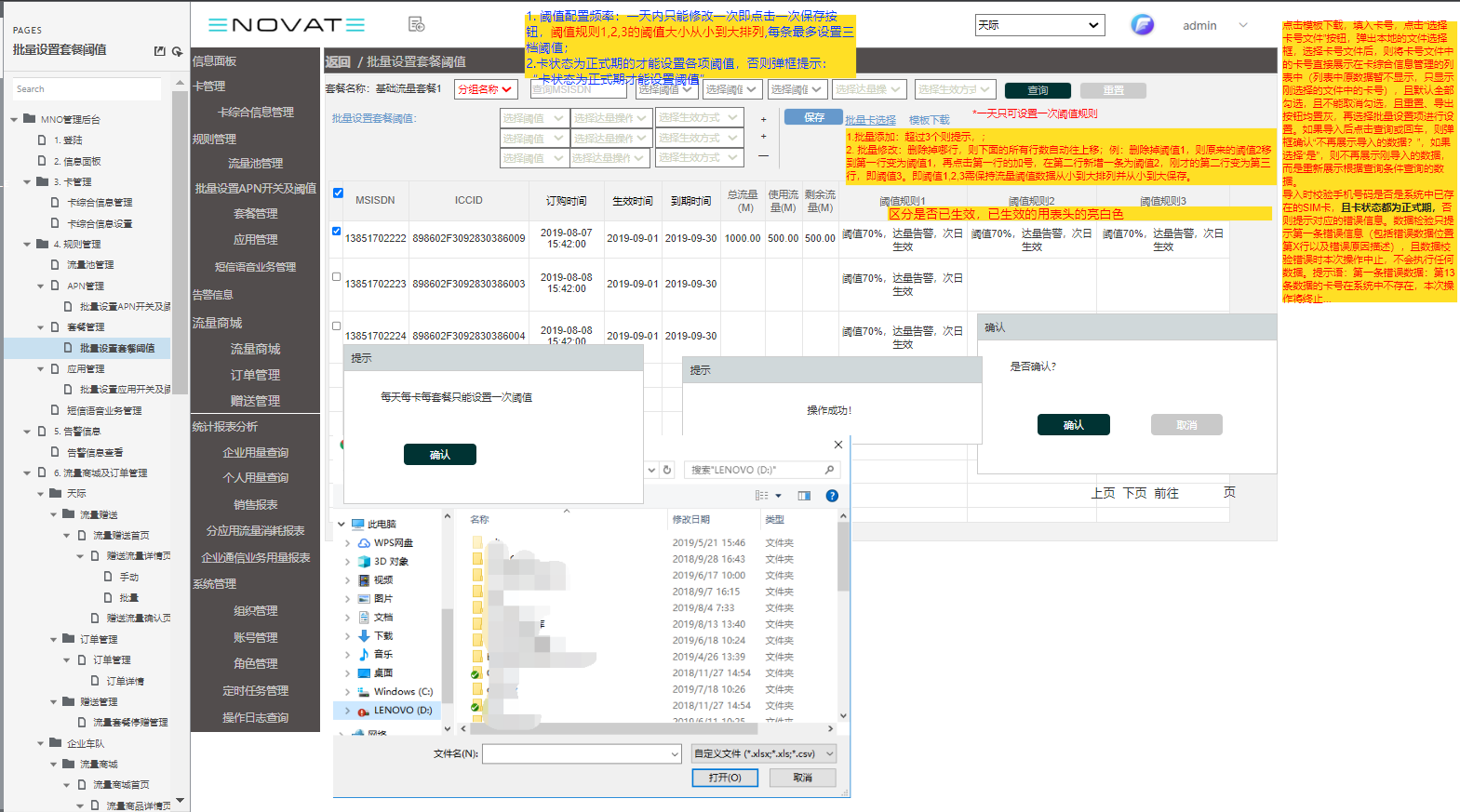
Task: Open the 告警信息查看 page in sidebar
Action: [x=95, y=452]
